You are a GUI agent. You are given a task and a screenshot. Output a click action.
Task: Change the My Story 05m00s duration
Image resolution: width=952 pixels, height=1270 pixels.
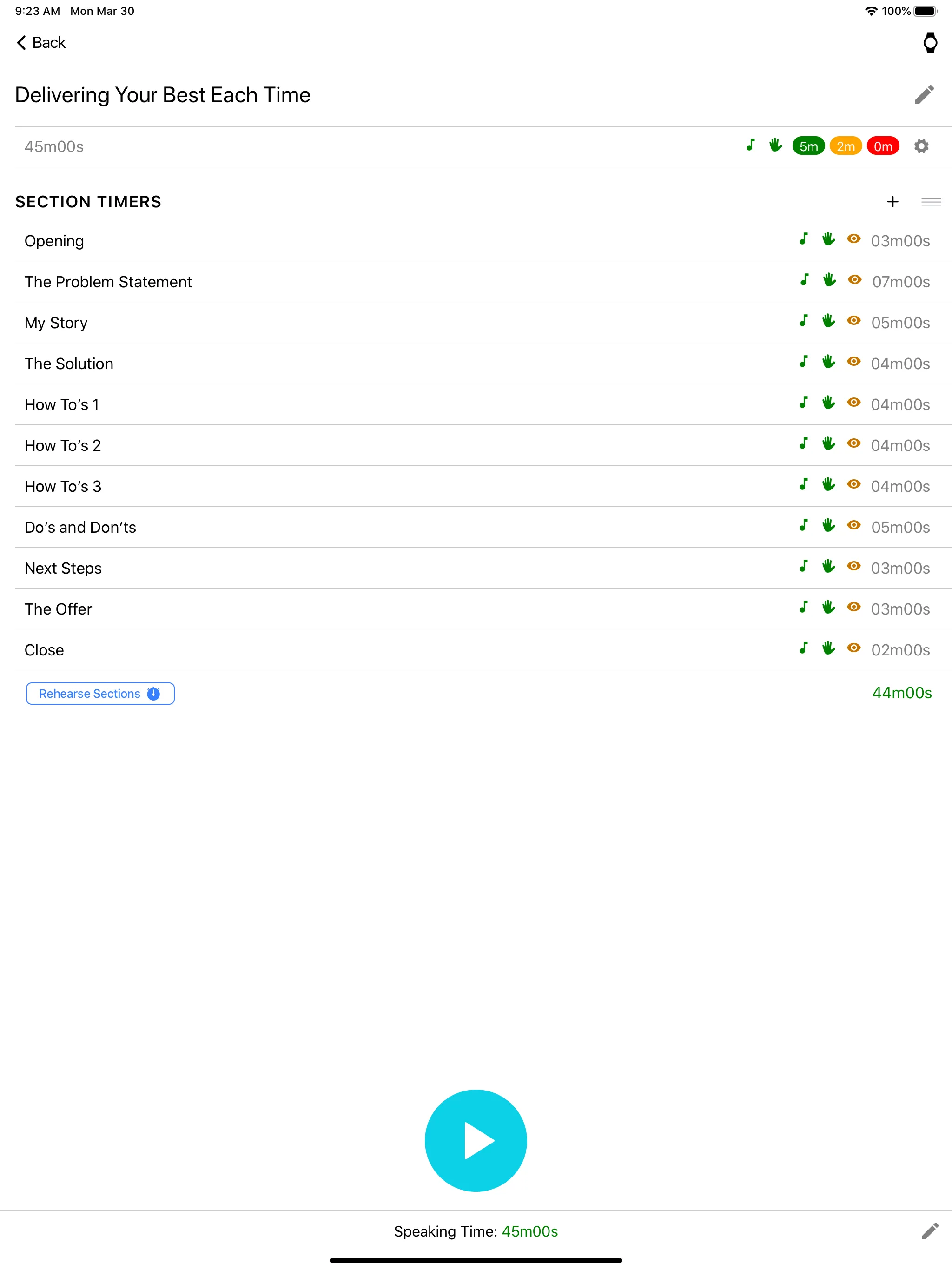[900, 323]
